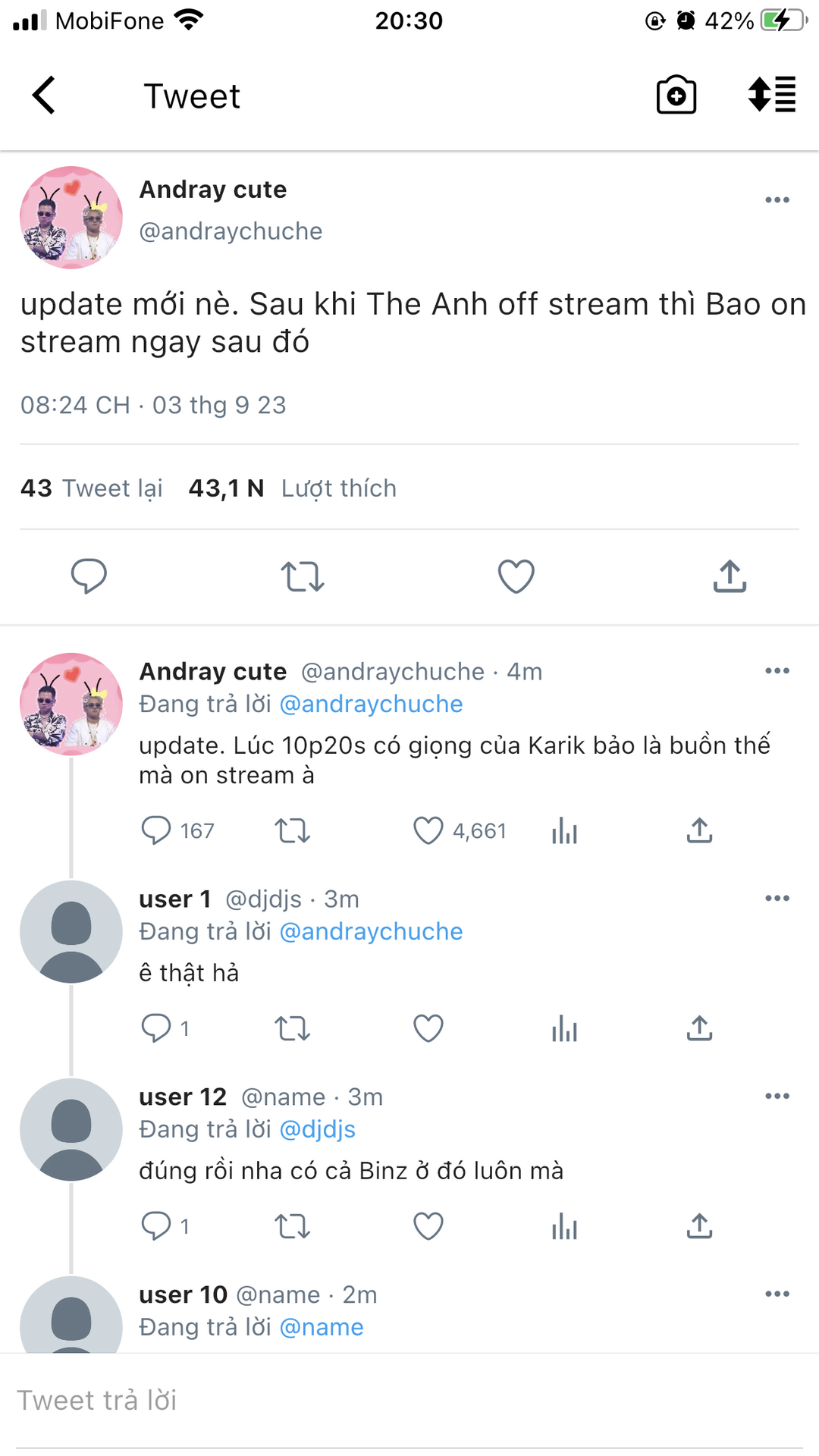819x1456 pixels.
Task: Like user 1's reply "ê thật hả"
Action: (428, 1029)
